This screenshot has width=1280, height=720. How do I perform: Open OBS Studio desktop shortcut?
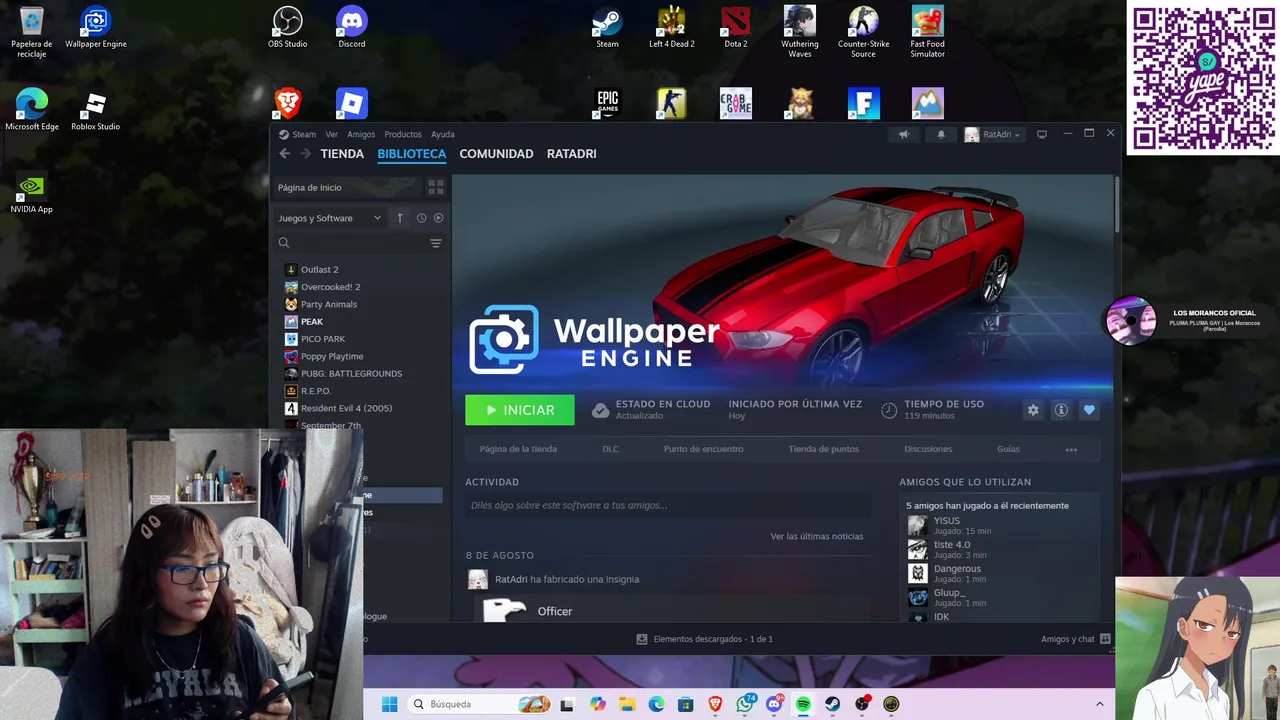(x=288, y=28)
